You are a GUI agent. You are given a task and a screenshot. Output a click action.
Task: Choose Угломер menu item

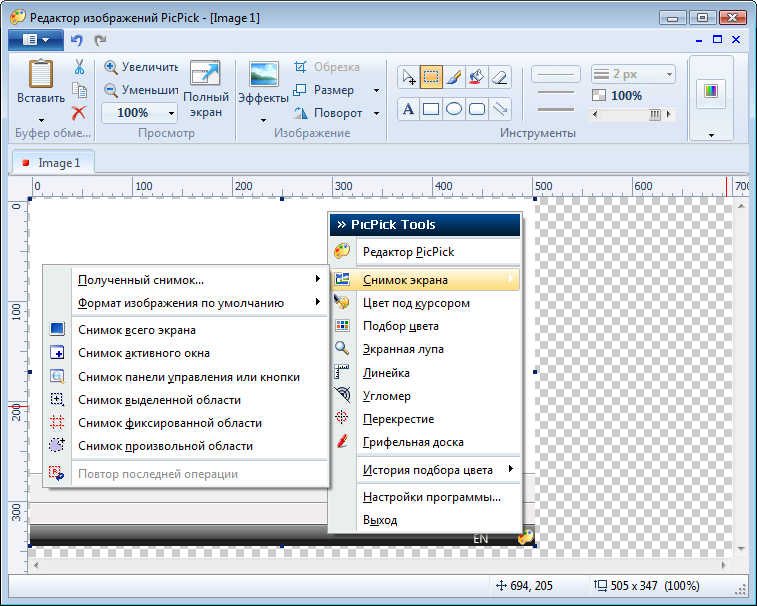point(425,395)
